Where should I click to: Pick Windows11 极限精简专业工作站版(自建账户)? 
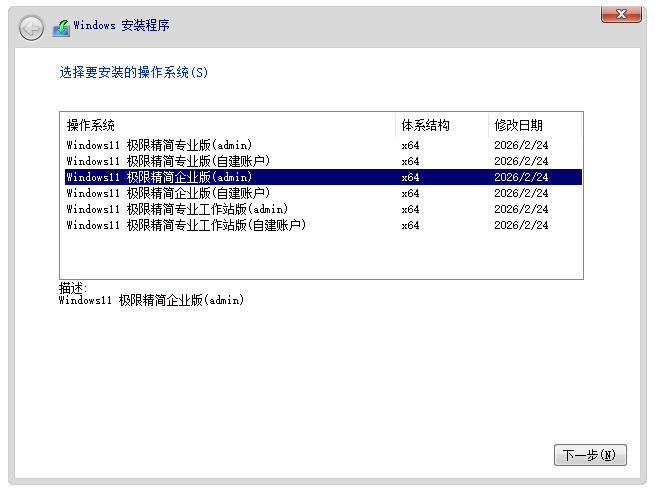[x=185, y=225]
